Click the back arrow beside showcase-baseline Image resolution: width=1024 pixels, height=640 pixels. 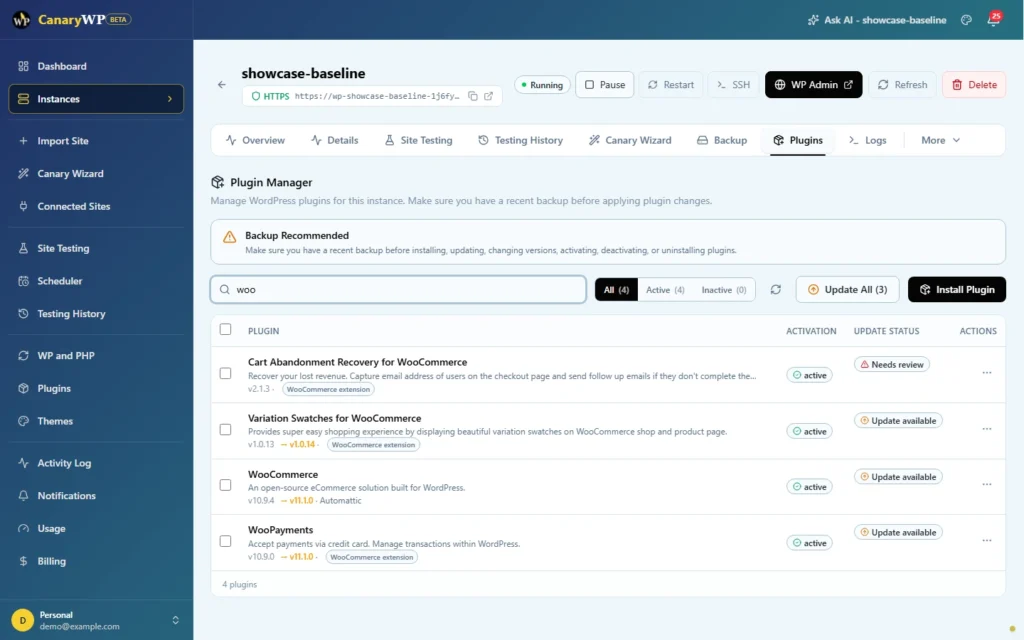(x=222, y=84)
